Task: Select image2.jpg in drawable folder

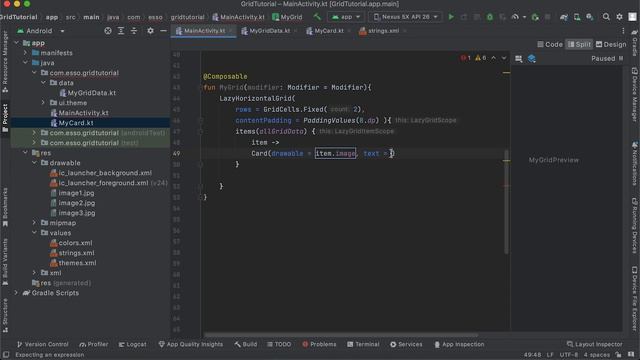Action: tap(76, 203)
